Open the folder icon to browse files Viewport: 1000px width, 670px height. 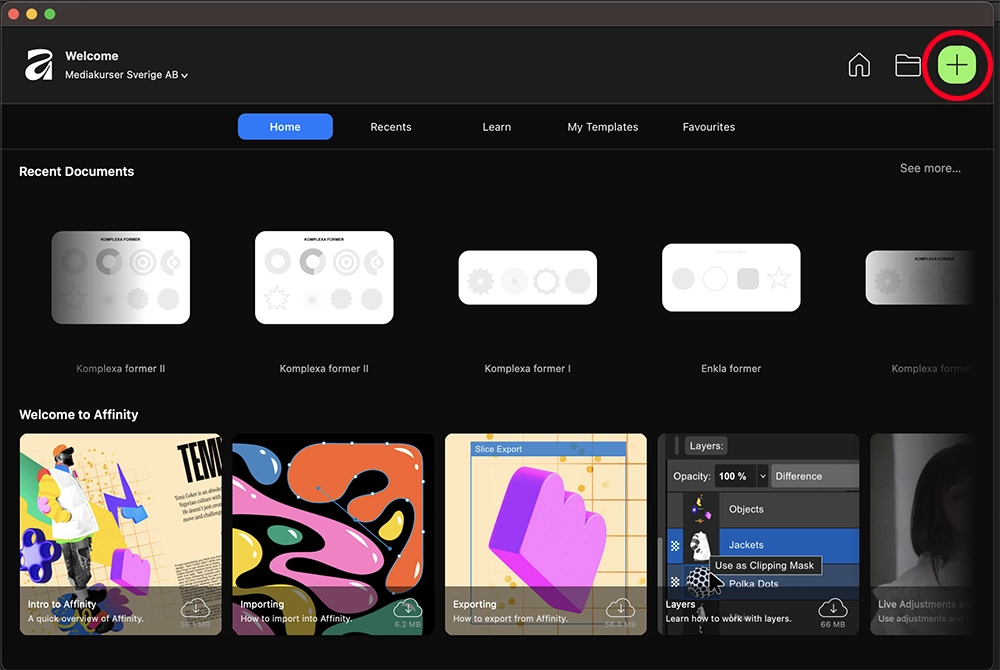tap(908, 65)
